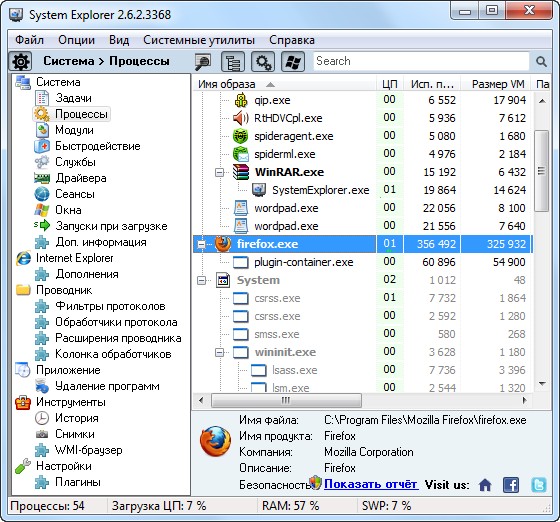Select Расширения проводника in the sidebar
Viewport: 560px width, 522px height.
click(x=118, y=338)
